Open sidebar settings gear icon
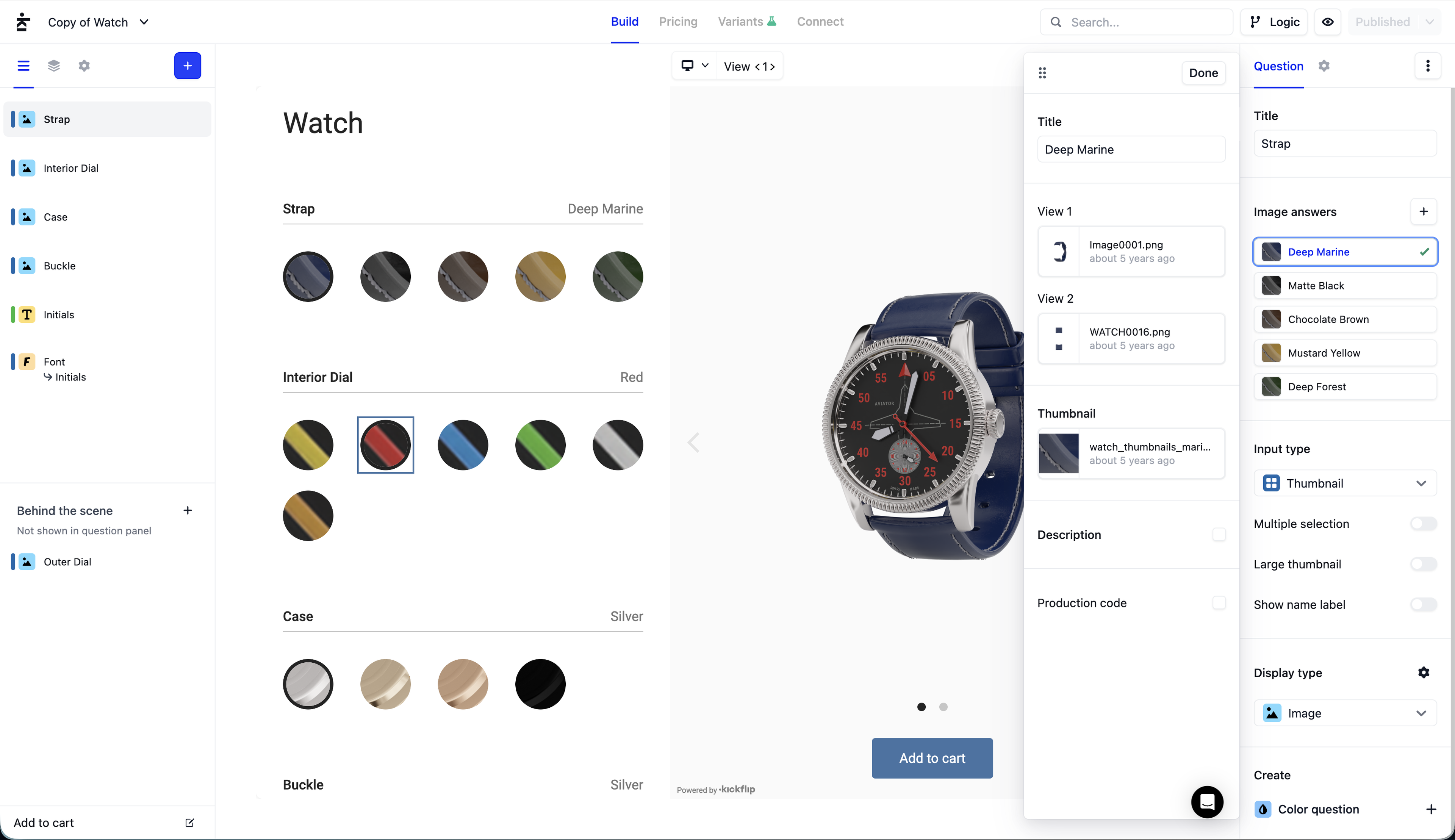The image size is (1455, 840). 84,66
